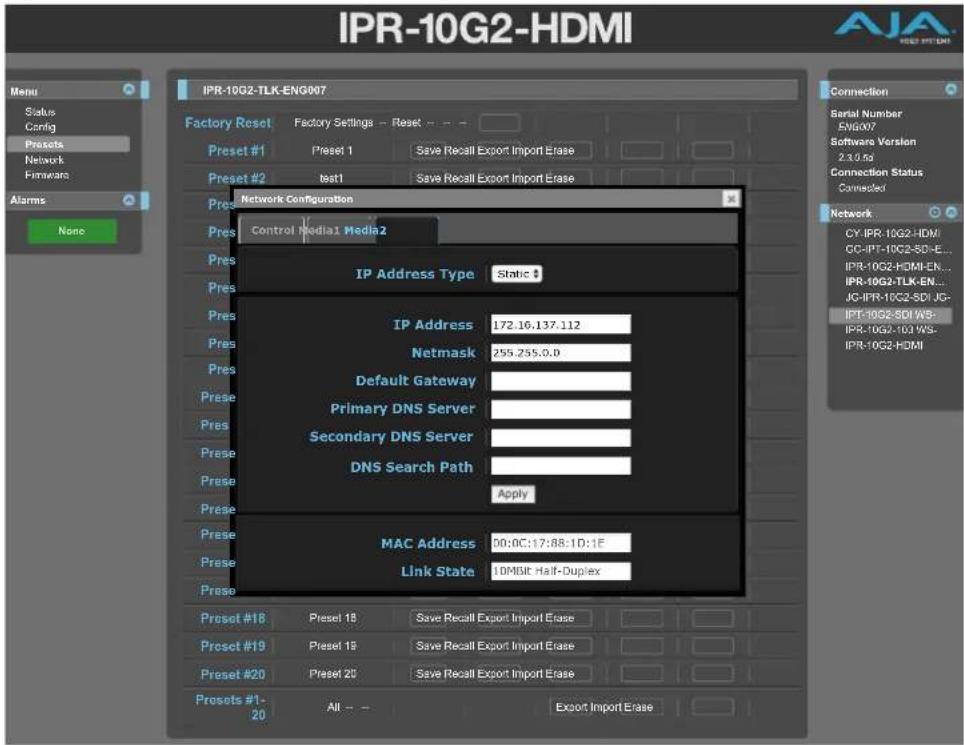
Task: Click the Preset 1 name text
Action: pyautogui.click(x=332, y=151)
